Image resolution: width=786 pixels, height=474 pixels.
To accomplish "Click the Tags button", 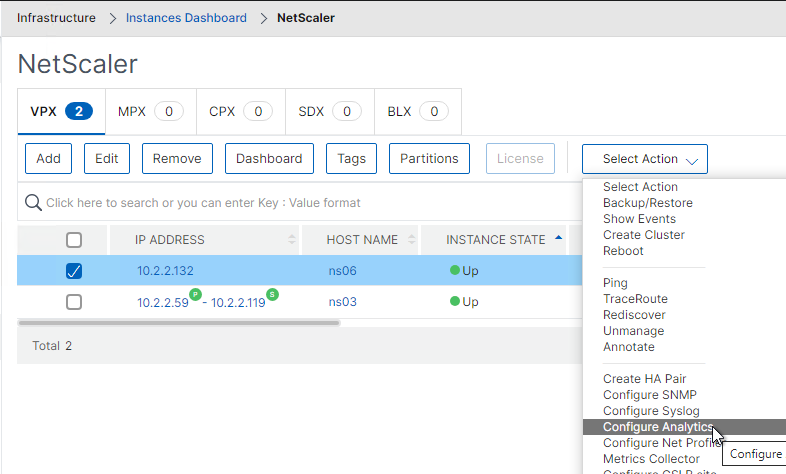I will [x=351, y=159].
